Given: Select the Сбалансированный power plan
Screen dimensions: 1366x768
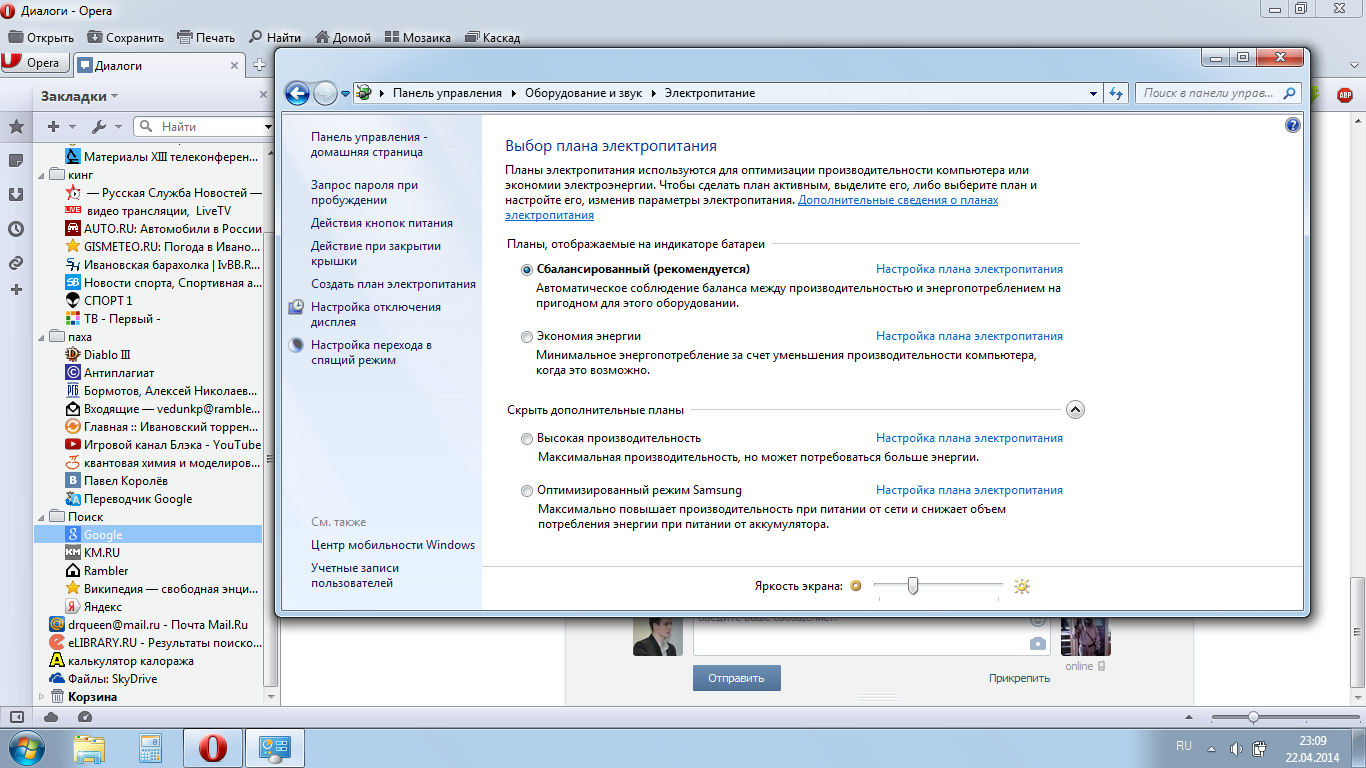Looking at the screenshot, I should [x=527, y=270].
